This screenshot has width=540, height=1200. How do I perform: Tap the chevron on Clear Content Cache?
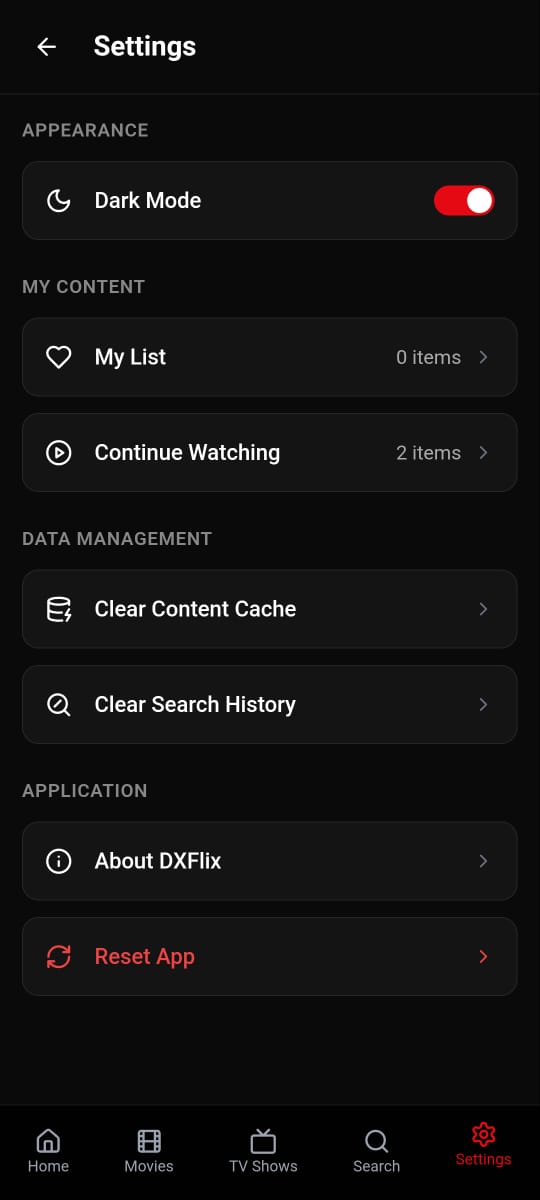click(x=483, y=609)
